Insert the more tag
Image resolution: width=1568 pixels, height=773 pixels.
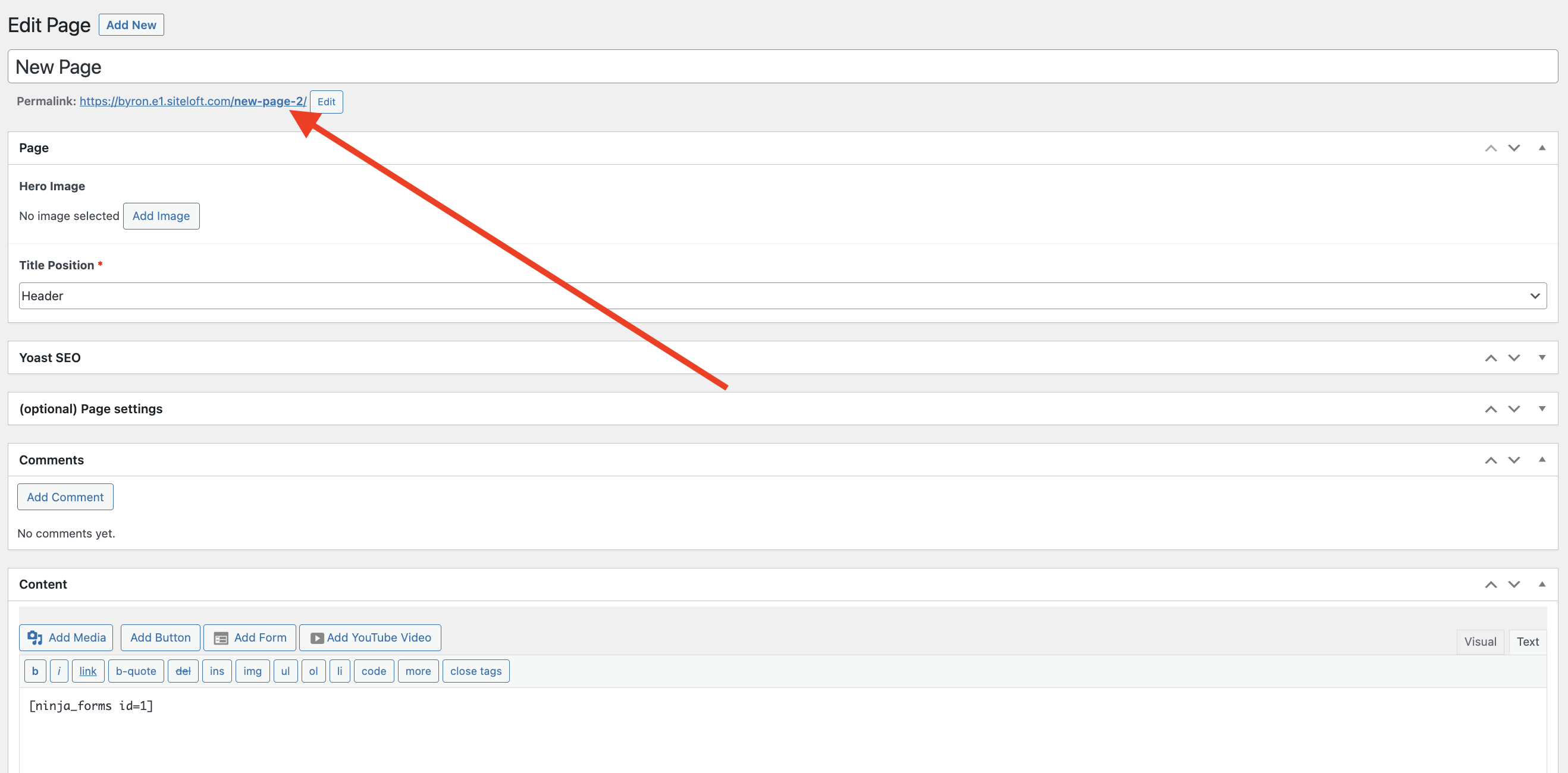(x=418, y=671)
